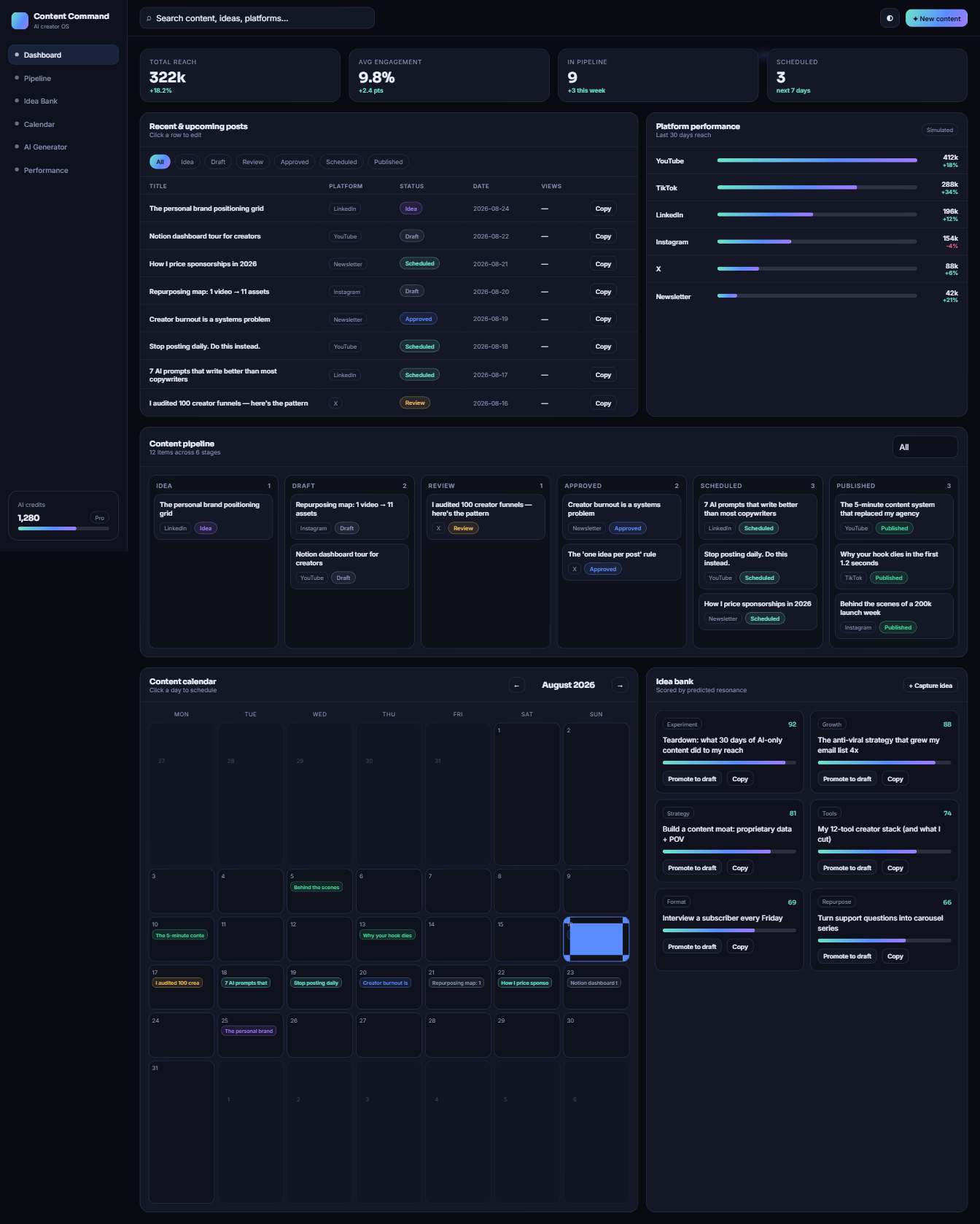Open 'The 5-minute content system' pipeline card

click(x=894, y=517)
